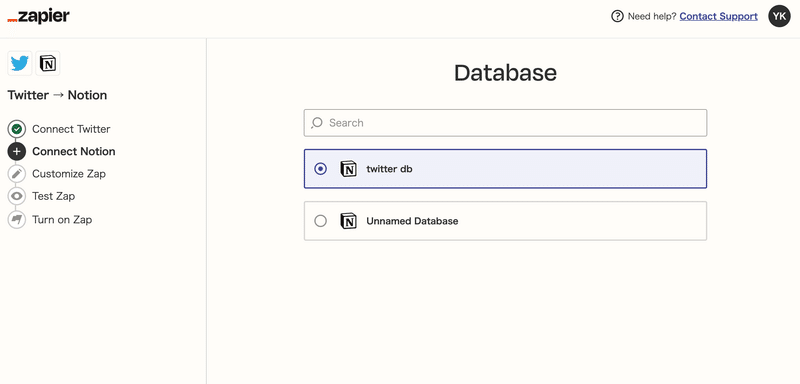Click the flag icon for Turn on Zap
800x384 pixels.
16,220
